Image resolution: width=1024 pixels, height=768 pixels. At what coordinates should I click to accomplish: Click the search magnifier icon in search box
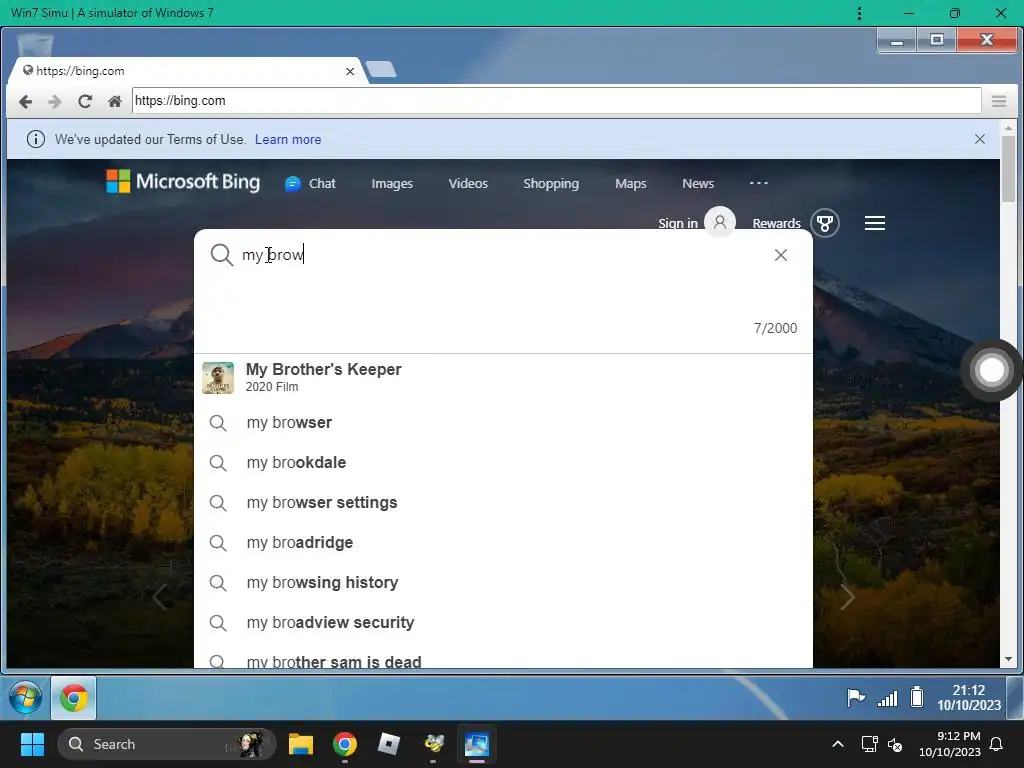coord(222,255)
